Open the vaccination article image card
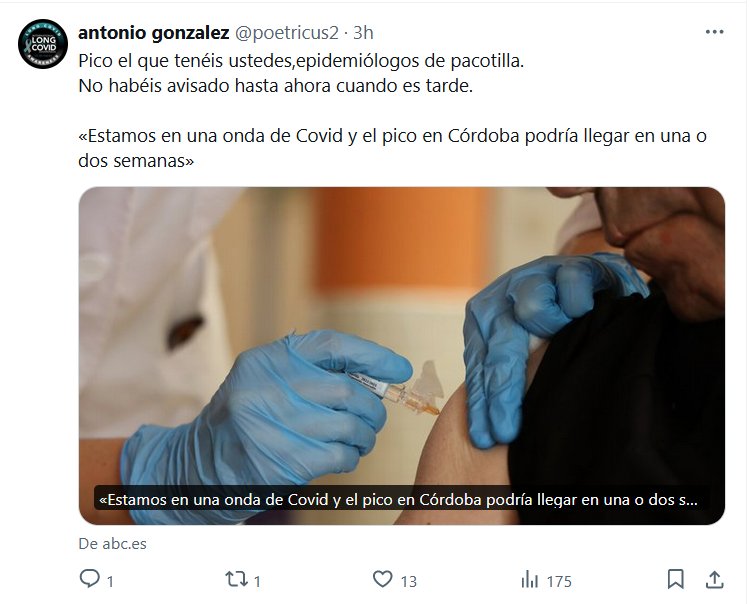Image resolution: width=750 pixels, height=604 pixels. click(402, 356)
